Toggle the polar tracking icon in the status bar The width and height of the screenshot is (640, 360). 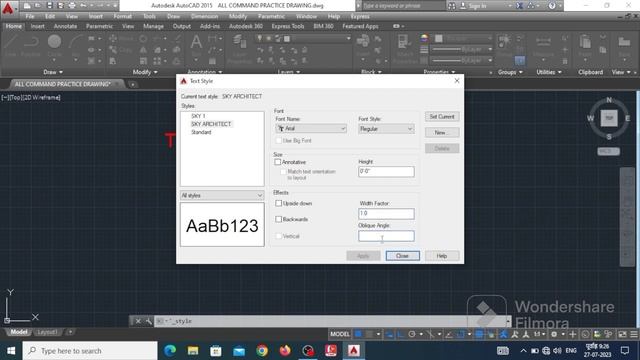[x=412, y=334]
